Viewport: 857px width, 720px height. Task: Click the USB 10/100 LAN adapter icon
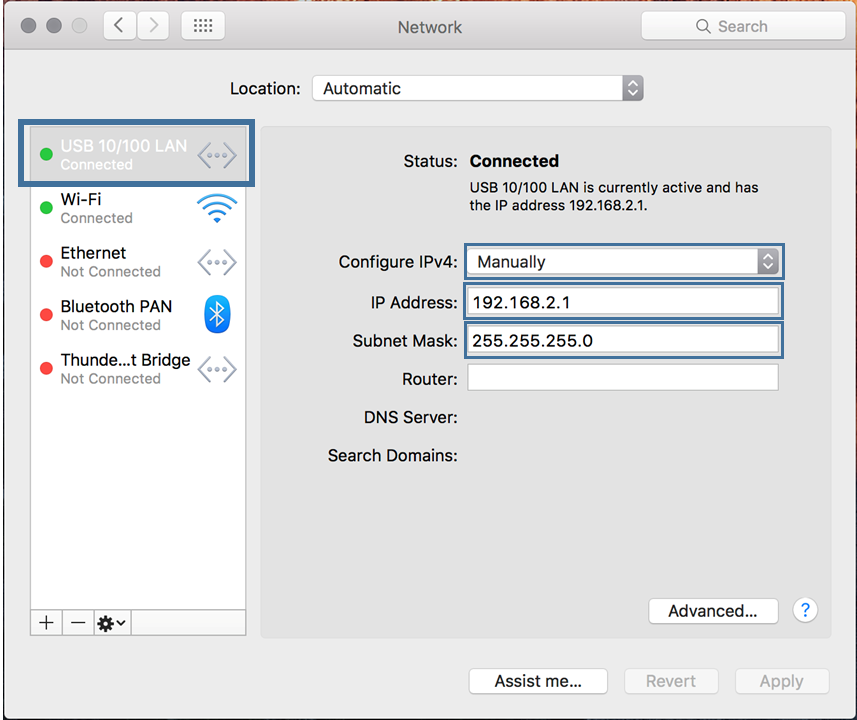pos(215,155)
